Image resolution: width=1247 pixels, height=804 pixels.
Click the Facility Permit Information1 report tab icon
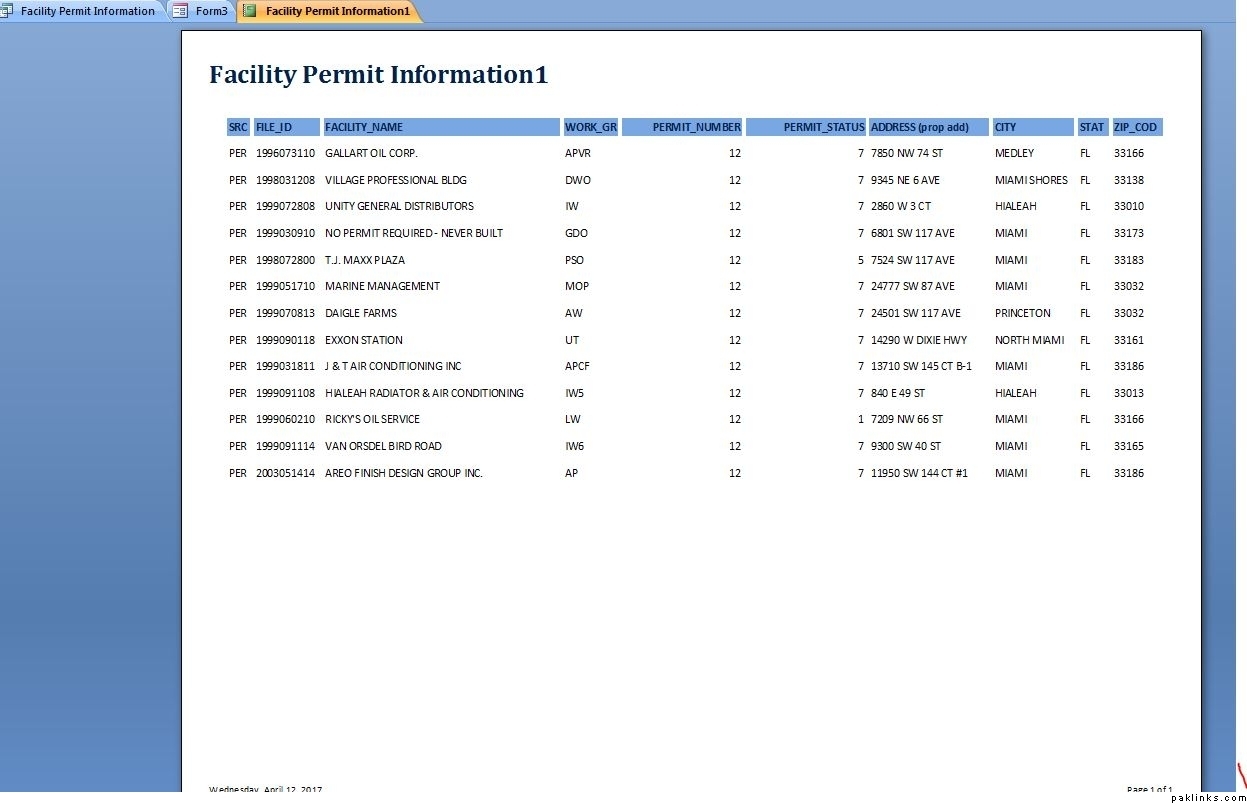click(x=250, y=11)
